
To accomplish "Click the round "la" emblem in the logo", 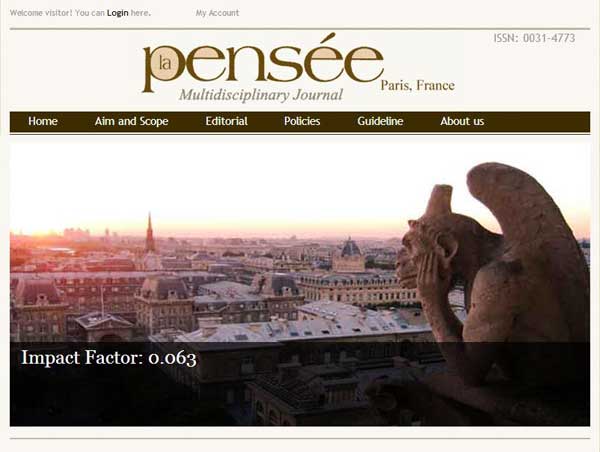I will click(x=165, y=63).
